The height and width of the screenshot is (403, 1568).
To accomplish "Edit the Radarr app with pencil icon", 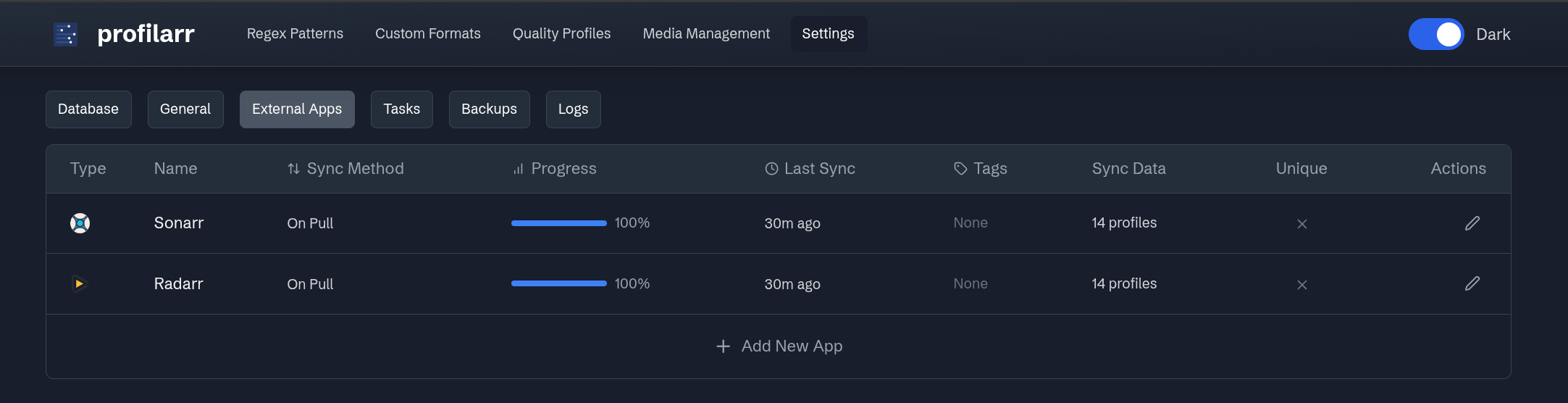I will click(x=1472, y=284).
